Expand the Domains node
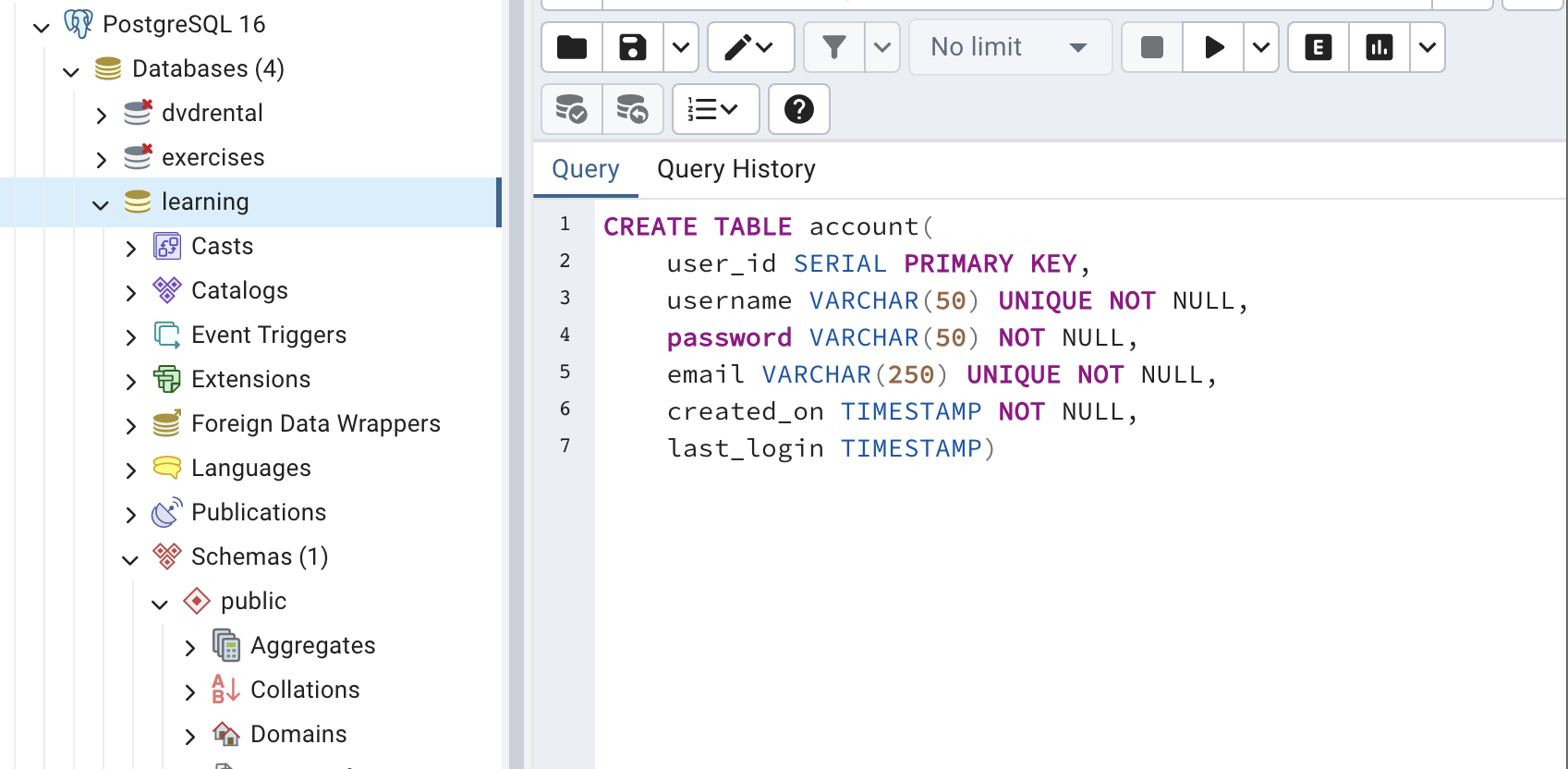 click(x=189, y=736)
